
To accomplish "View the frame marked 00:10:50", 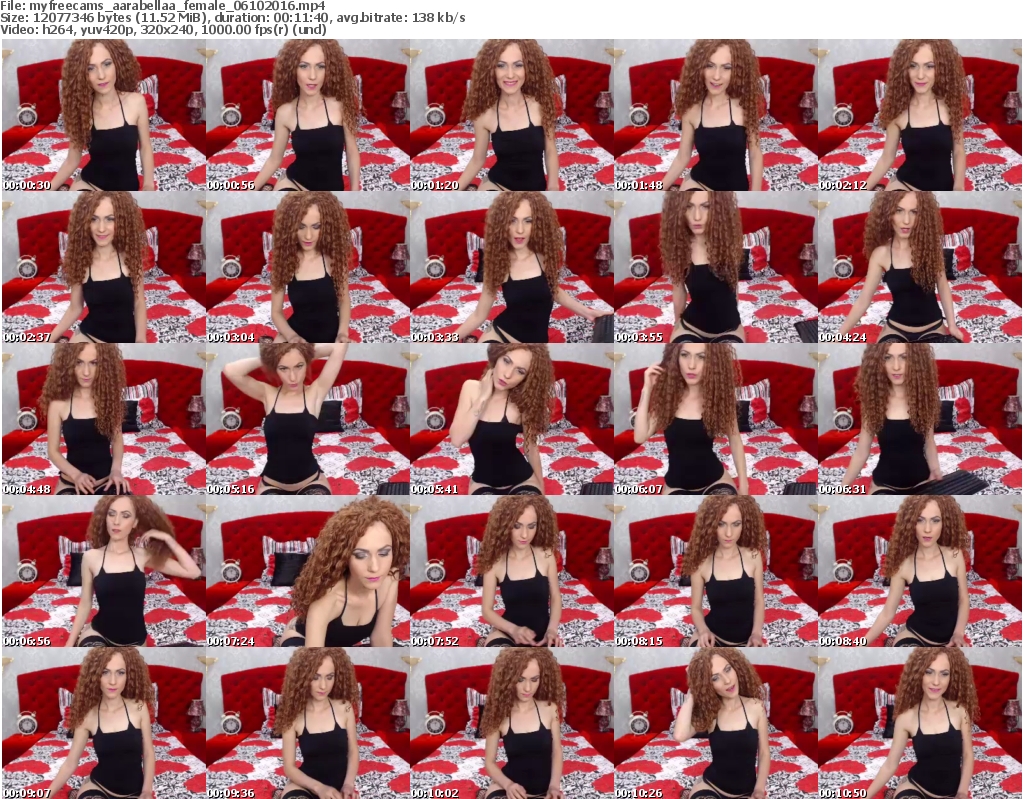I will [x=920, y=723].
